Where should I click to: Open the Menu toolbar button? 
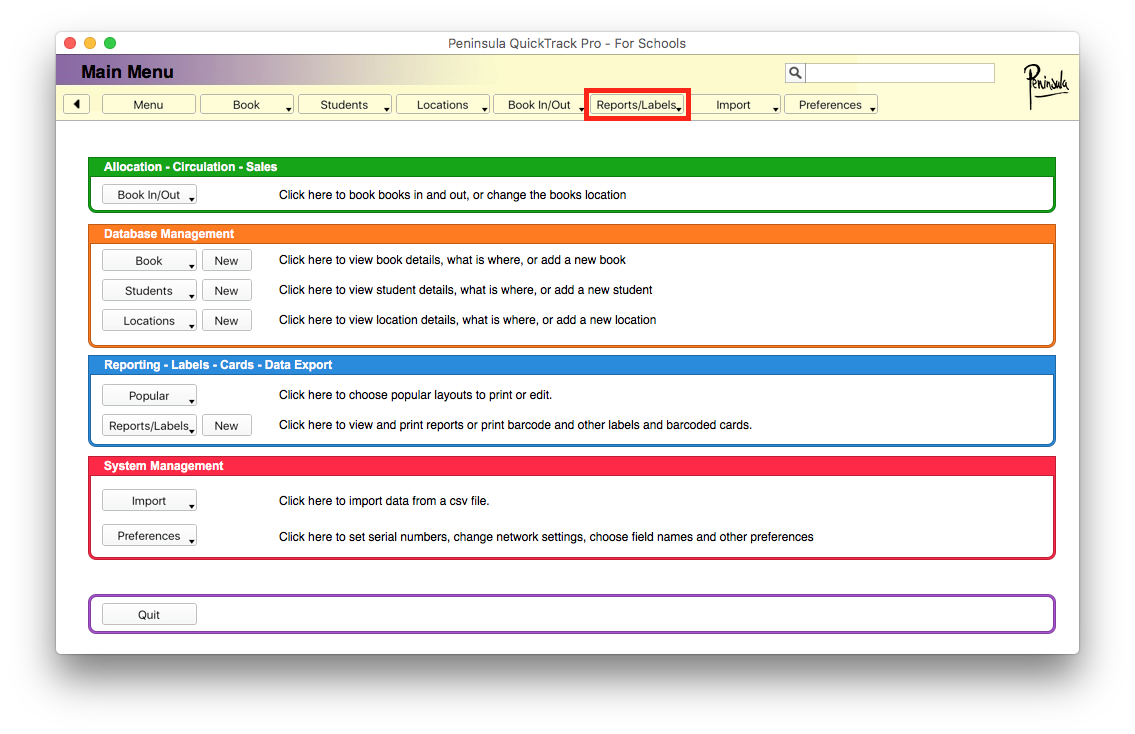pos(148,104)
